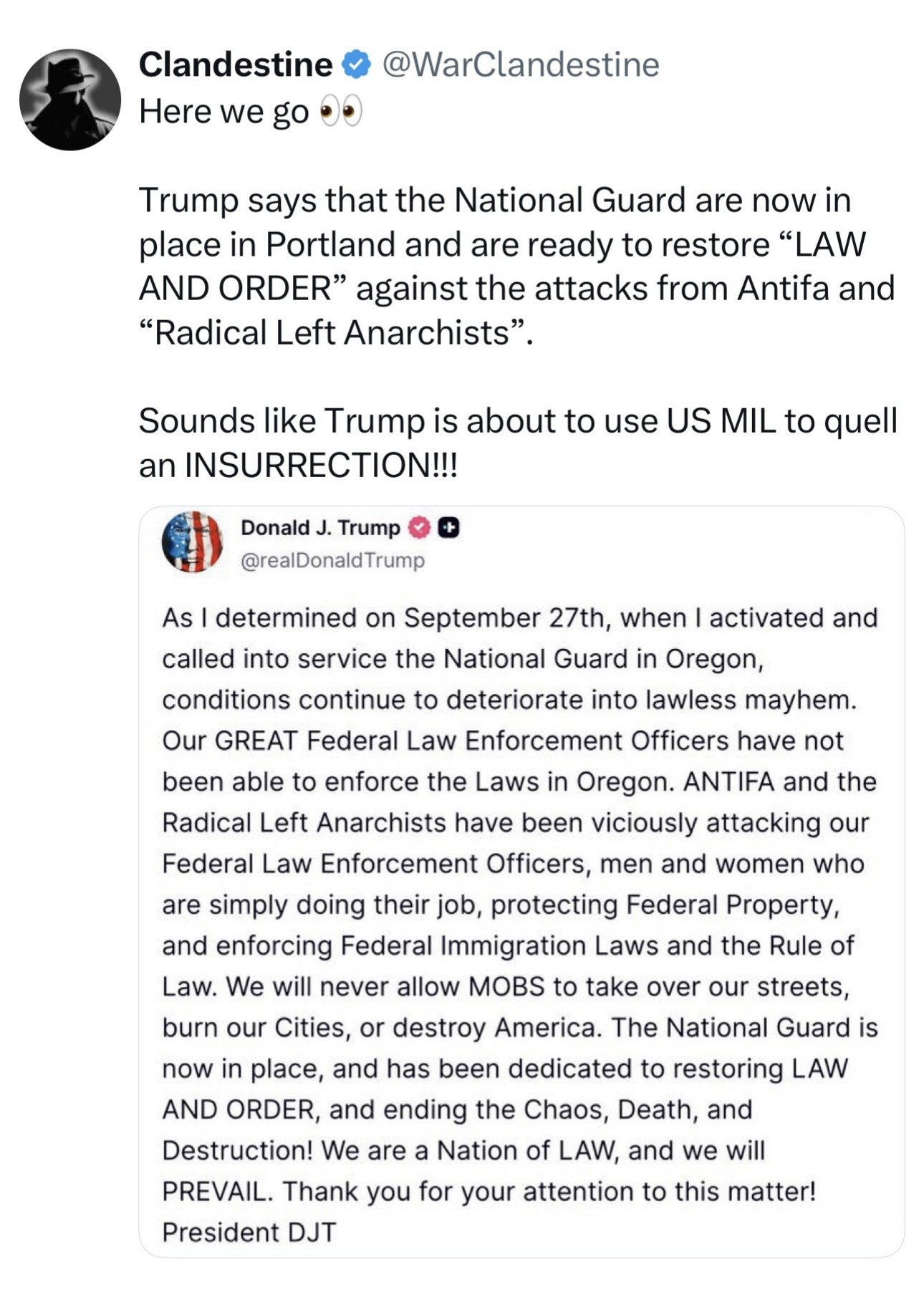This screenshot has width=924, height=1305.
Task: Click the eyes emoji after "Here we go"
Action: [x=341, y=112]
